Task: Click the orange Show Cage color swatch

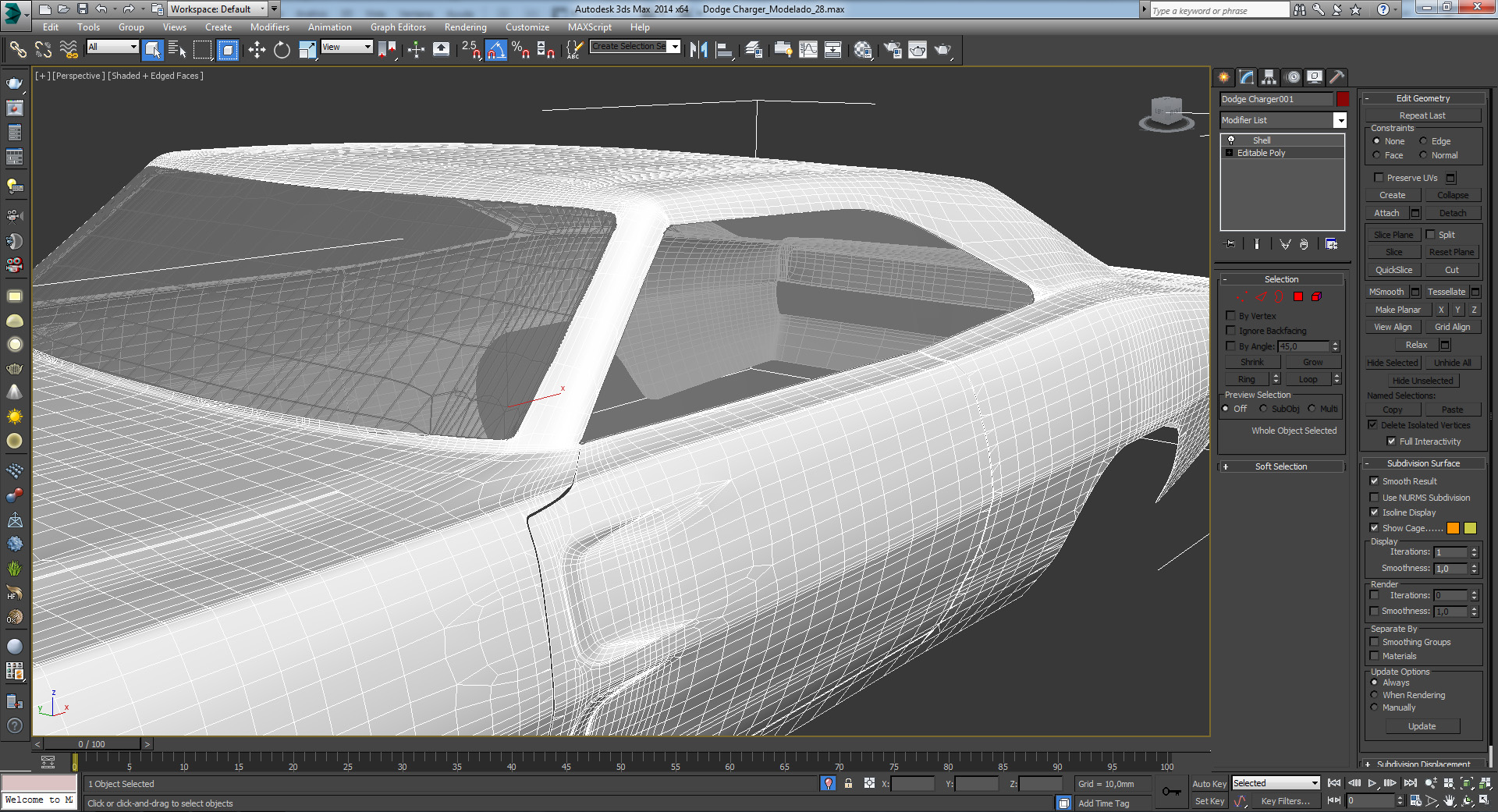Action: click(1453, 528)
